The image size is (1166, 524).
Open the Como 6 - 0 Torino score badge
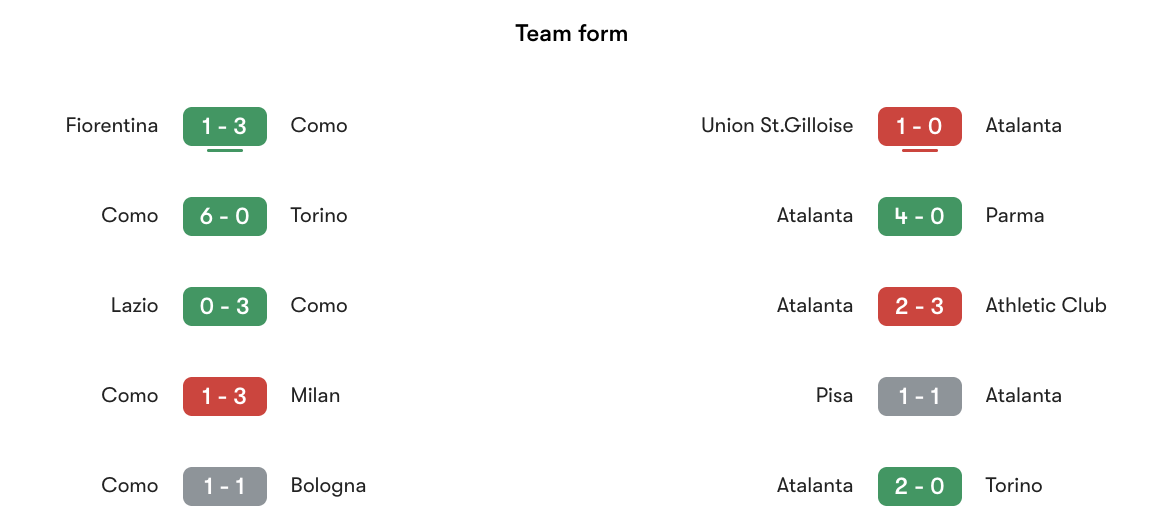[x=224, y=216]
